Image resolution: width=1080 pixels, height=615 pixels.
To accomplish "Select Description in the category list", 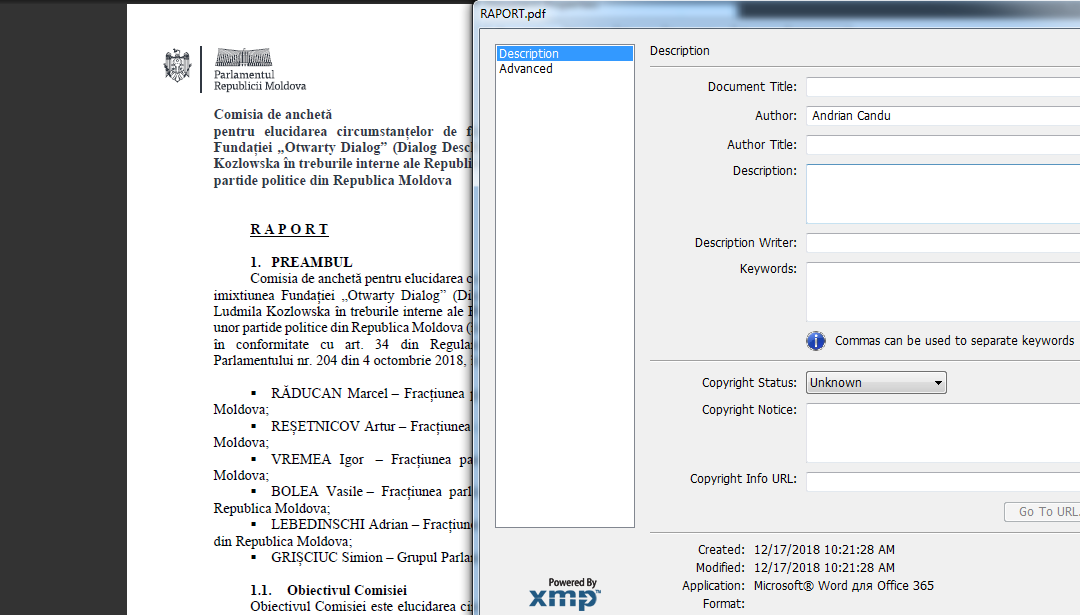I will coord(565,54).
